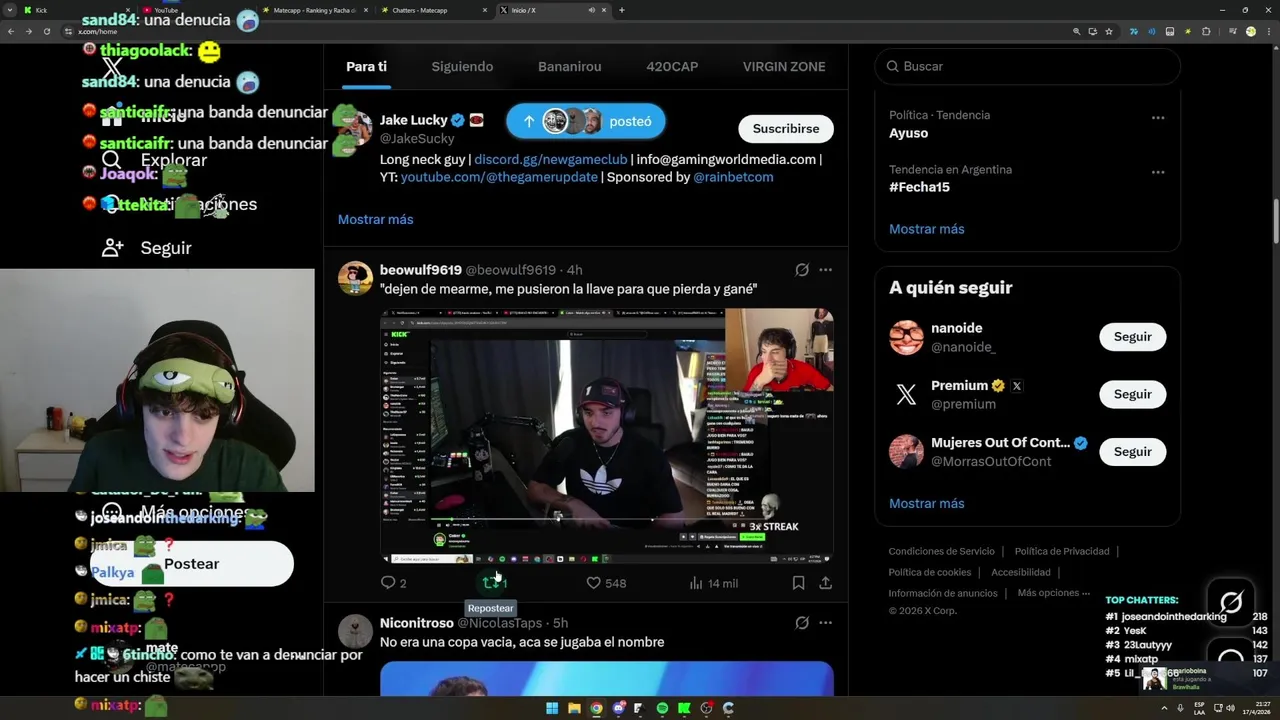Open nanoide's avatar in A quién seguir

pyautogui.click(x=906, y=337)
